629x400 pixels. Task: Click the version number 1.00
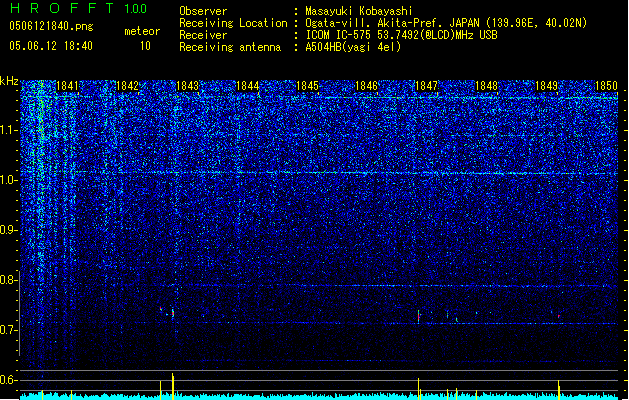point(136,9)
